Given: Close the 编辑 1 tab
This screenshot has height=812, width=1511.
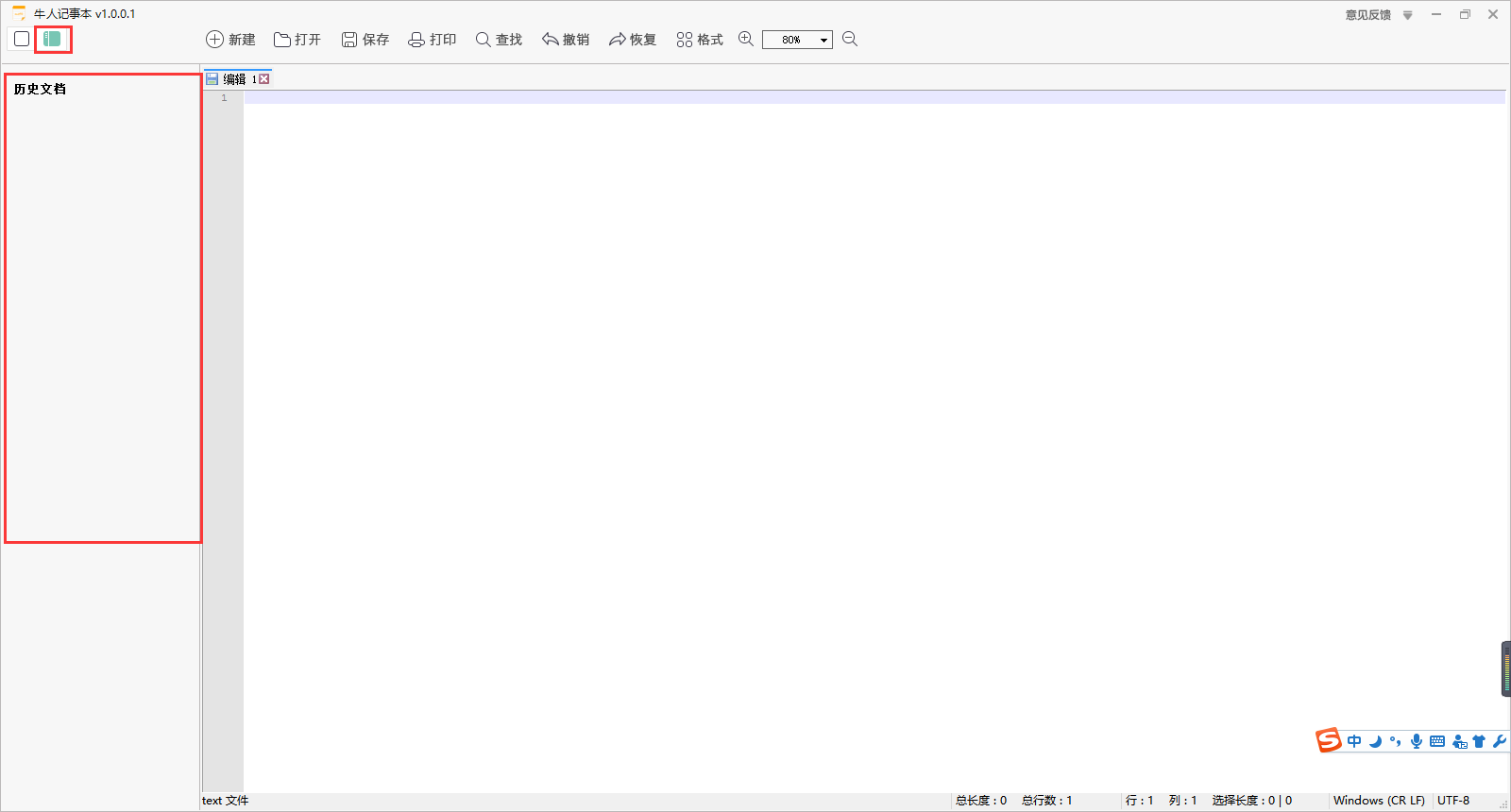Looking at the screenshot, I should pos(264,79).
